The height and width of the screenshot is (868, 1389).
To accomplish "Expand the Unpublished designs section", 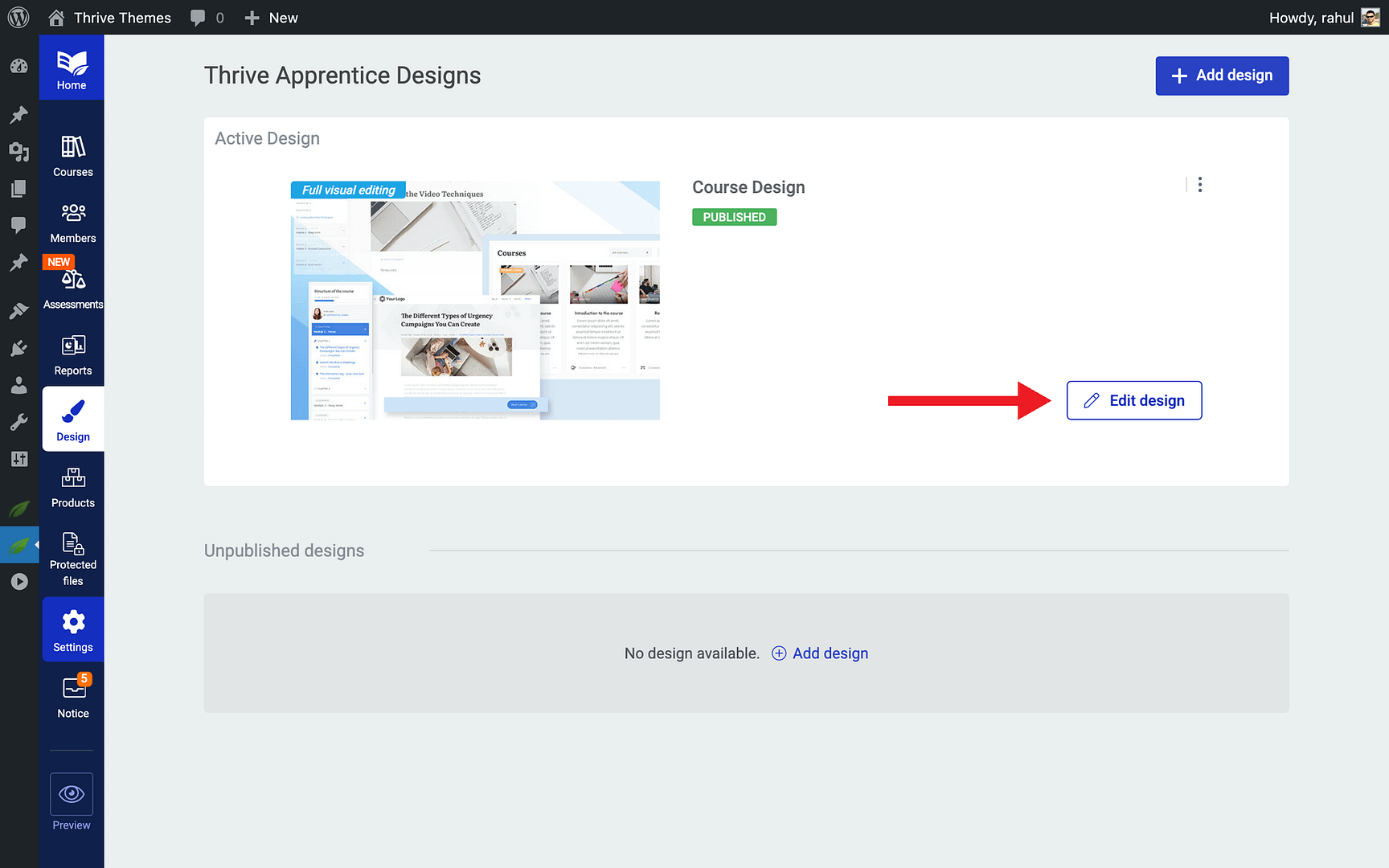I will [x=284, y=551].
